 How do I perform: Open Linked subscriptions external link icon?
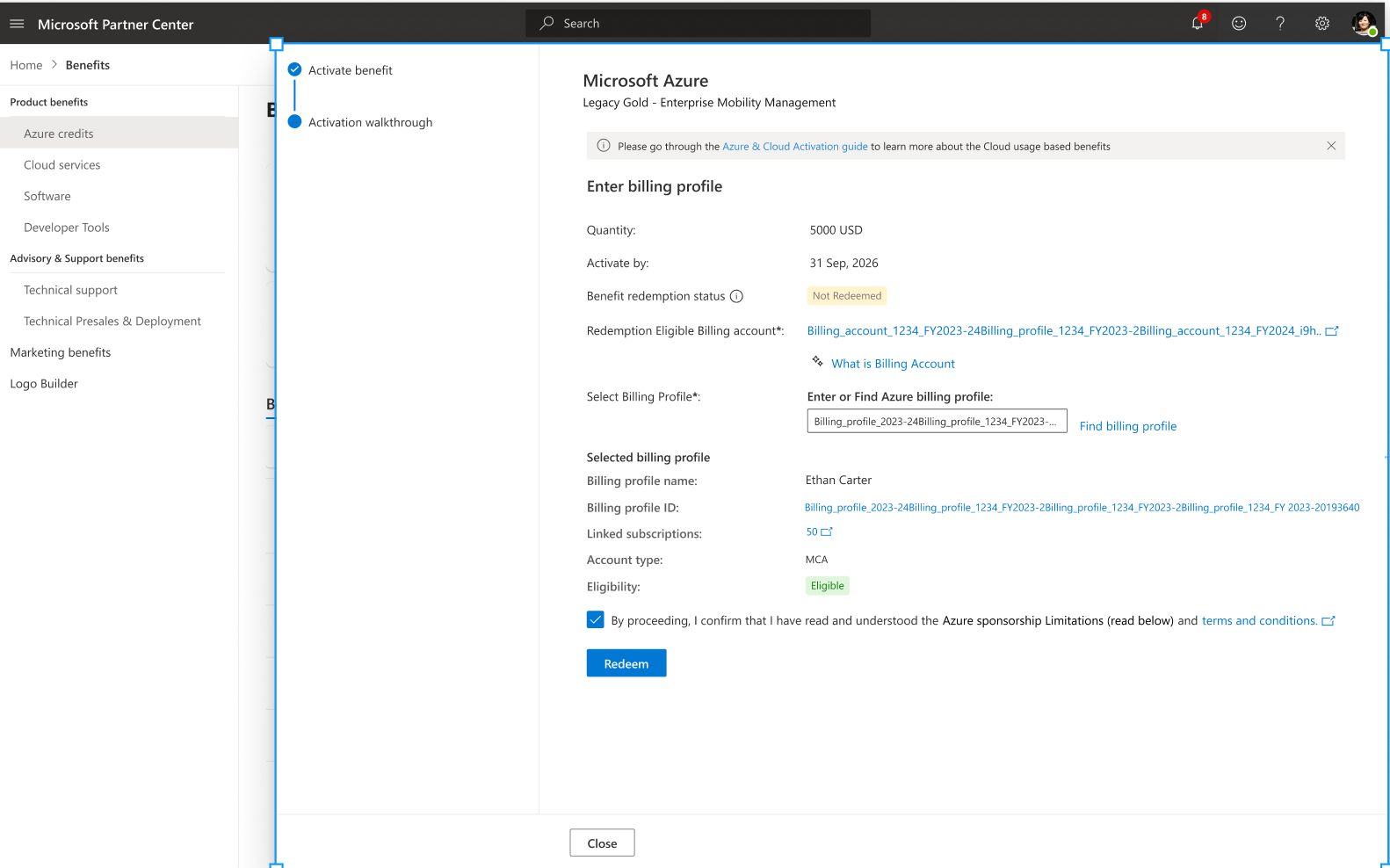click(827, 532)
